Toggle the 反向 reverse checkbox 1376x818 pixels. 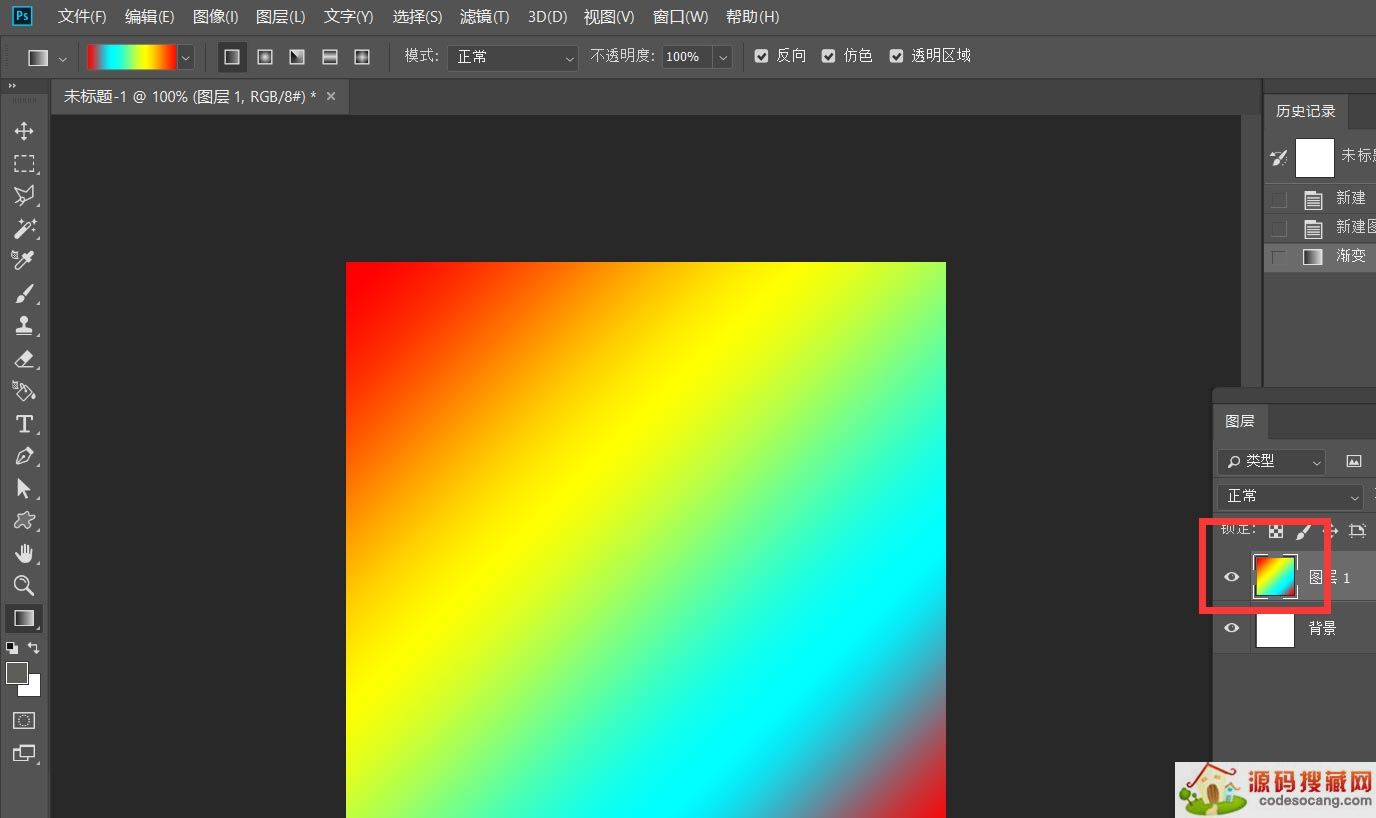[761, 56]
